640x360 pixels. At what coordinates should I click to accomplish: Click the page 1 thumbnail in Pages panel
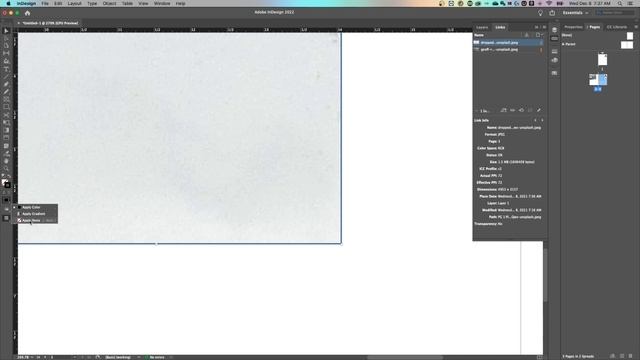[x=602, y=60]
